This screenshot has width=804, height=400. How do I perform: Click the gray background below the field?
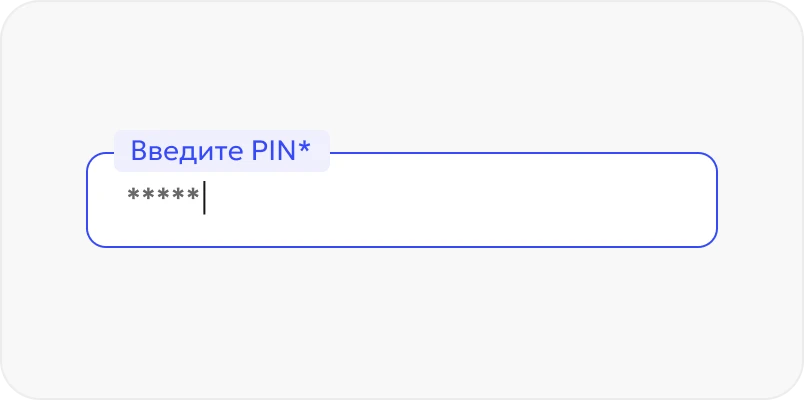400,320
